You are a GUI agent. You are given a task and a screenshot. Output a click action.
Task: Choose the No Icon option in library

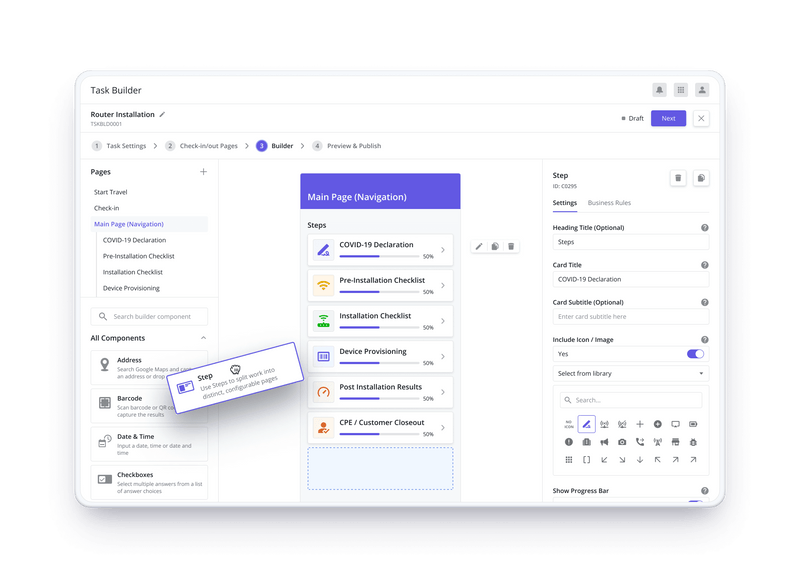pyautogui.click(x=568, y=424)
